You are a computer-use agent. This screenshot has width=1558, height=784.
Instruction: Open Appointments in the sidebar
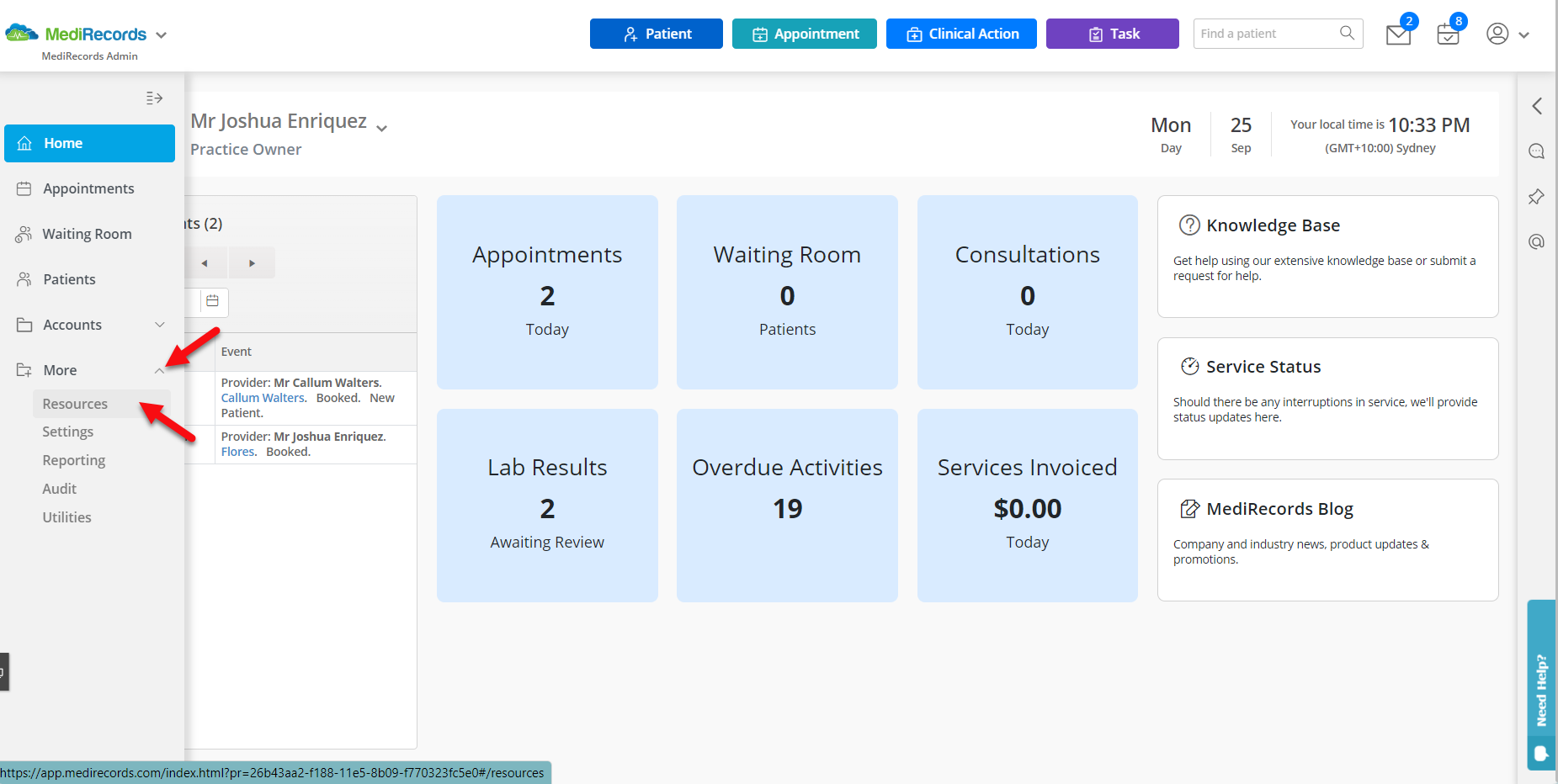[89, 188]
